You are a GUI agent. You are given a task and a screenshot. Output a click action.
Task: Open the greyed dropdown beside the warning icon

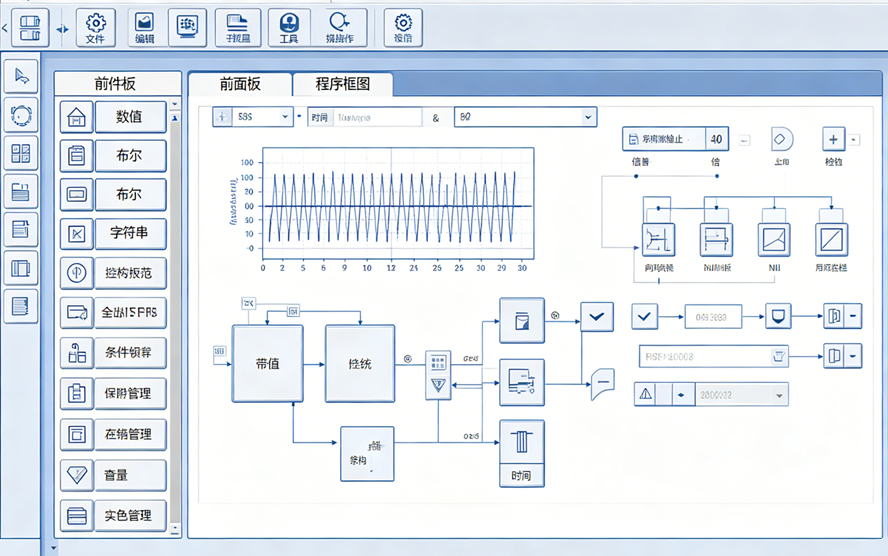tap(742, 394)
